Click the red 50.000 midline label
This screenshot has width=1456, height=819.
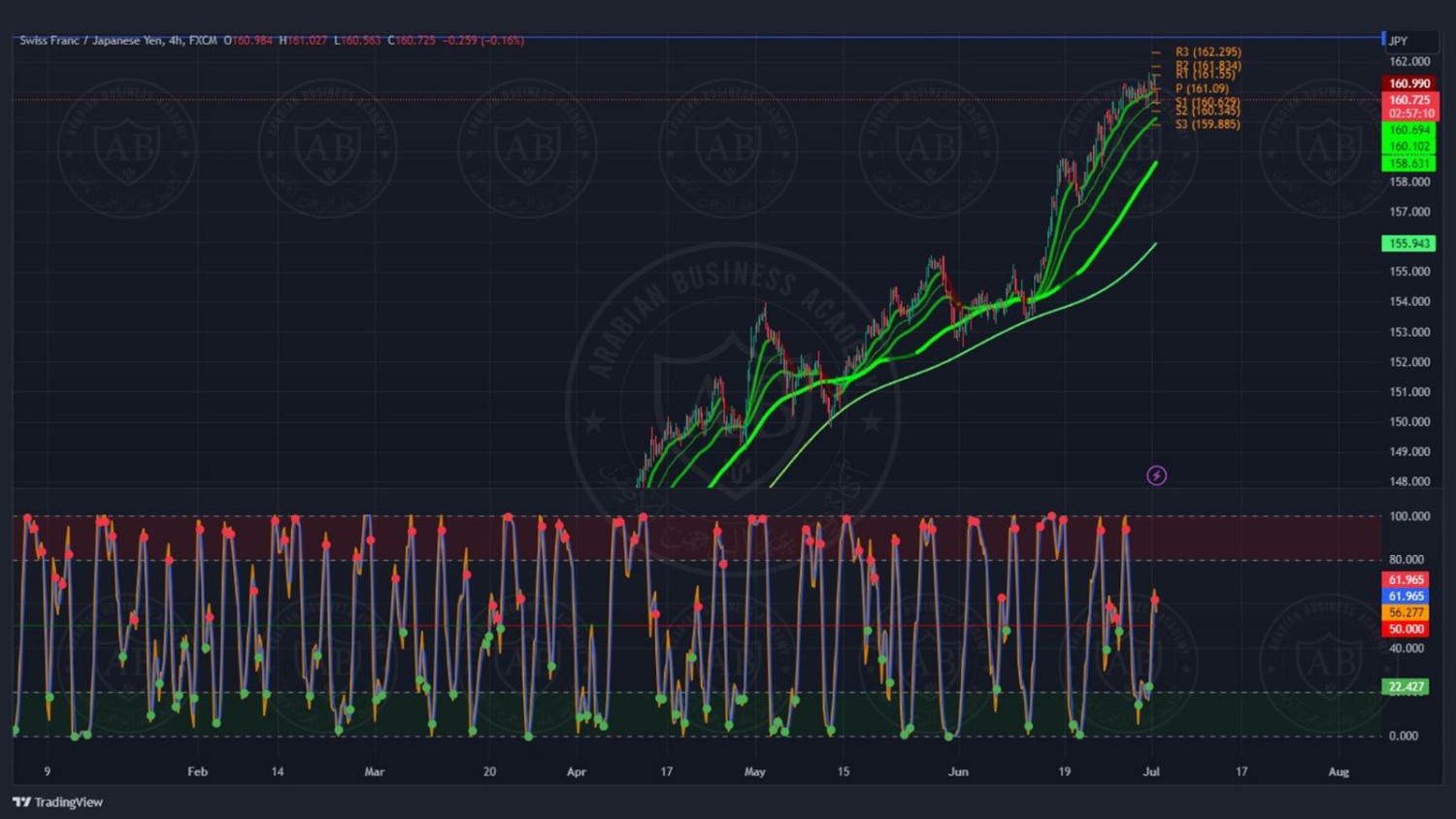[1406, 629]
